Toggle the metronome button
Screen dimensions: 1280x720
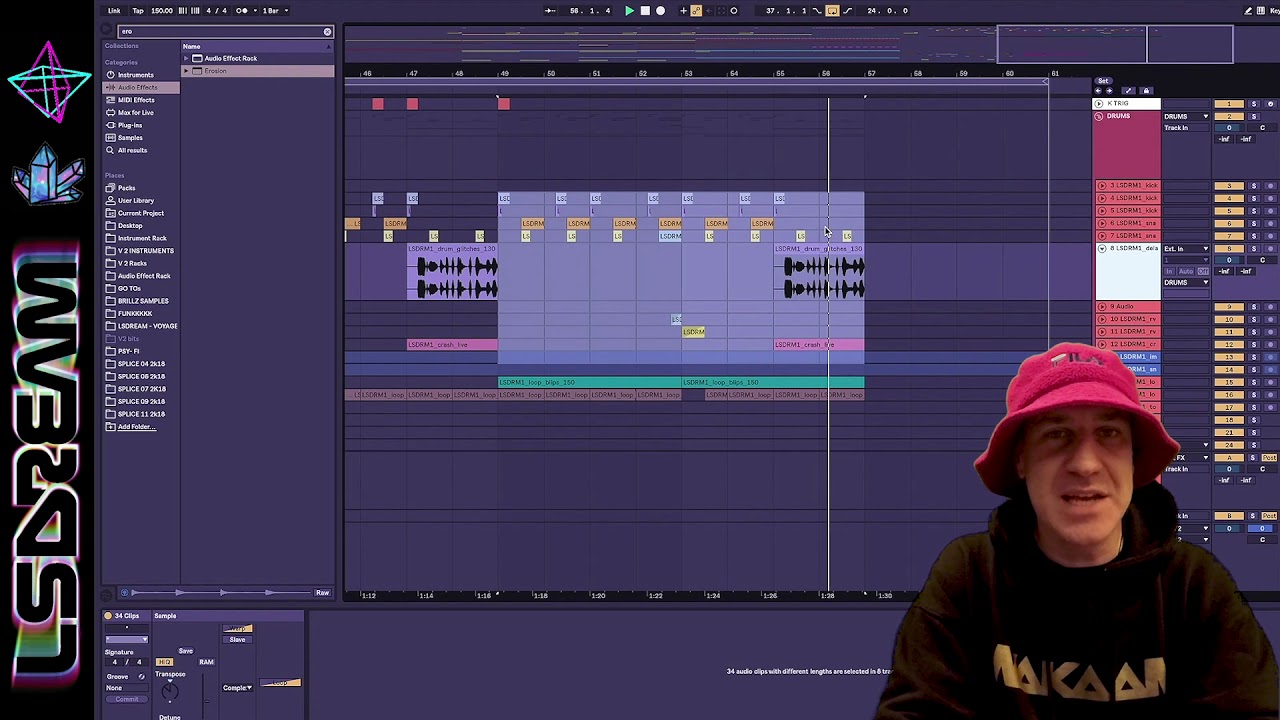coord(242,11)
